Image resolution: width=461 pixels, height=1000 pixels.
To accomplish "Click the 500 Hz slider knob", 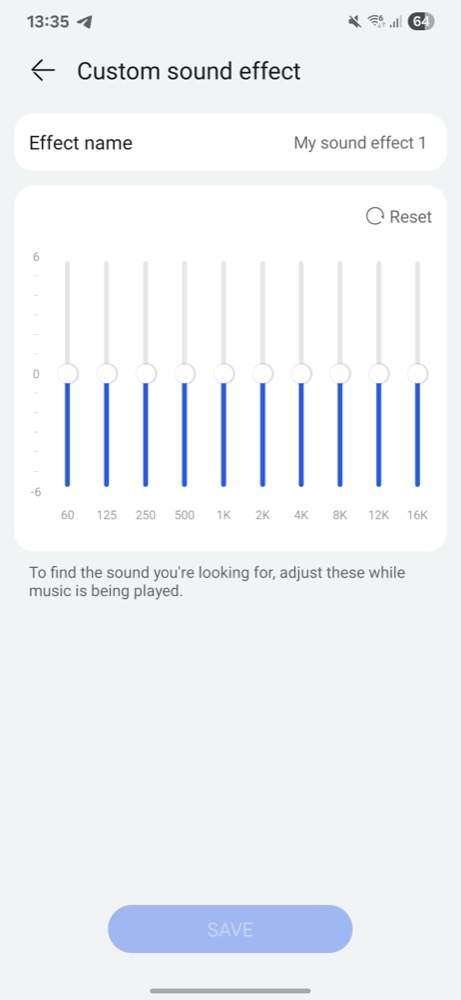I will pyautogui.click(x=184, y=374).
